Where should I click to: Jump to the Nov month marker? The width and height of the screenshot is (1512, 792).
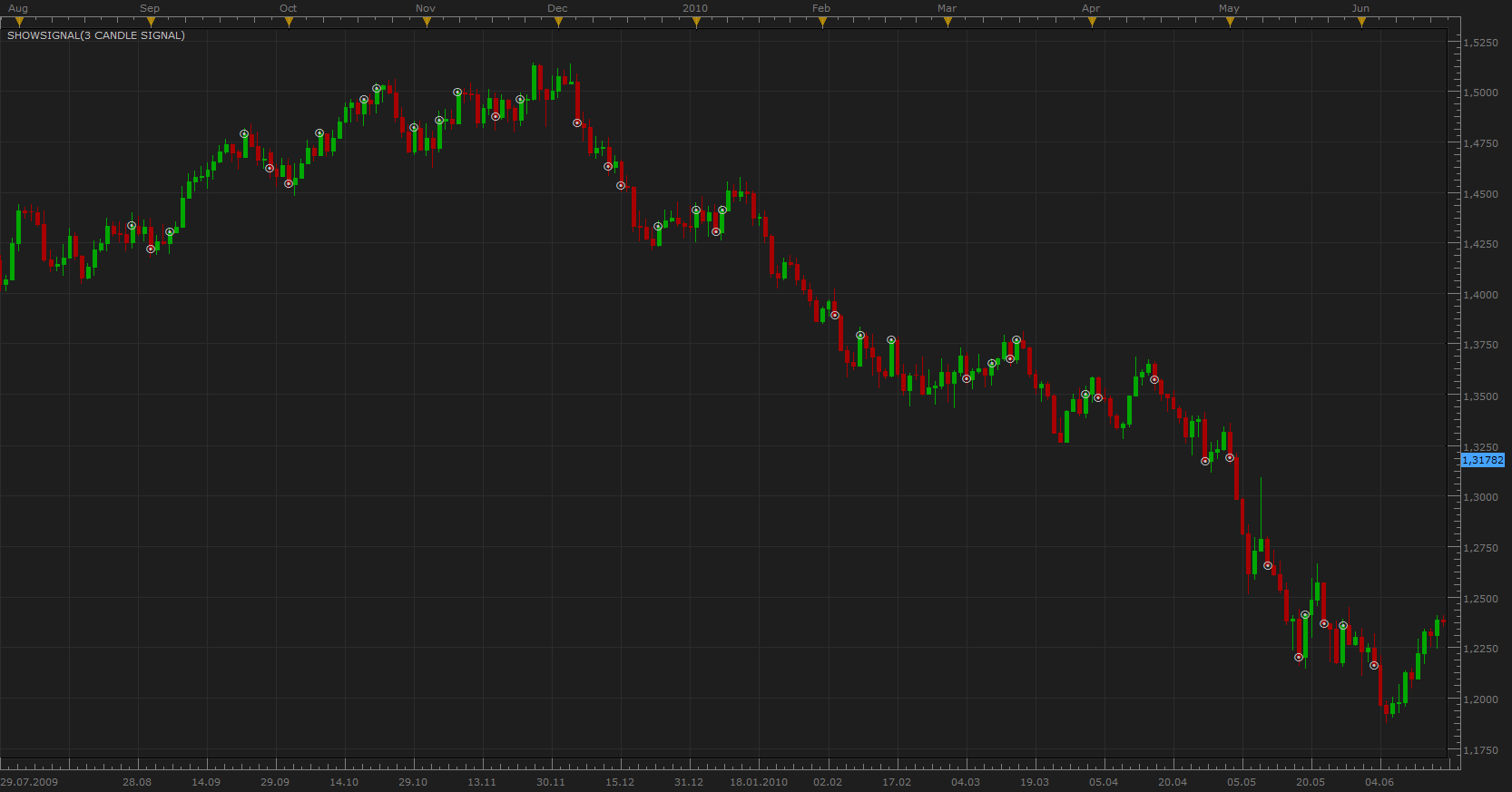(x=427, y=23)
